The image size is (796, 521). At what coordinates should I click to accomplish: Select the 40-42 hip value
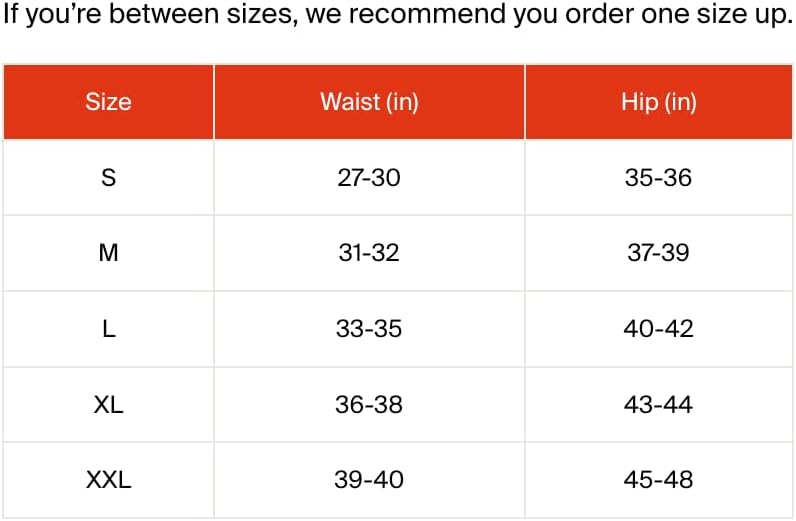coord(658,329)
